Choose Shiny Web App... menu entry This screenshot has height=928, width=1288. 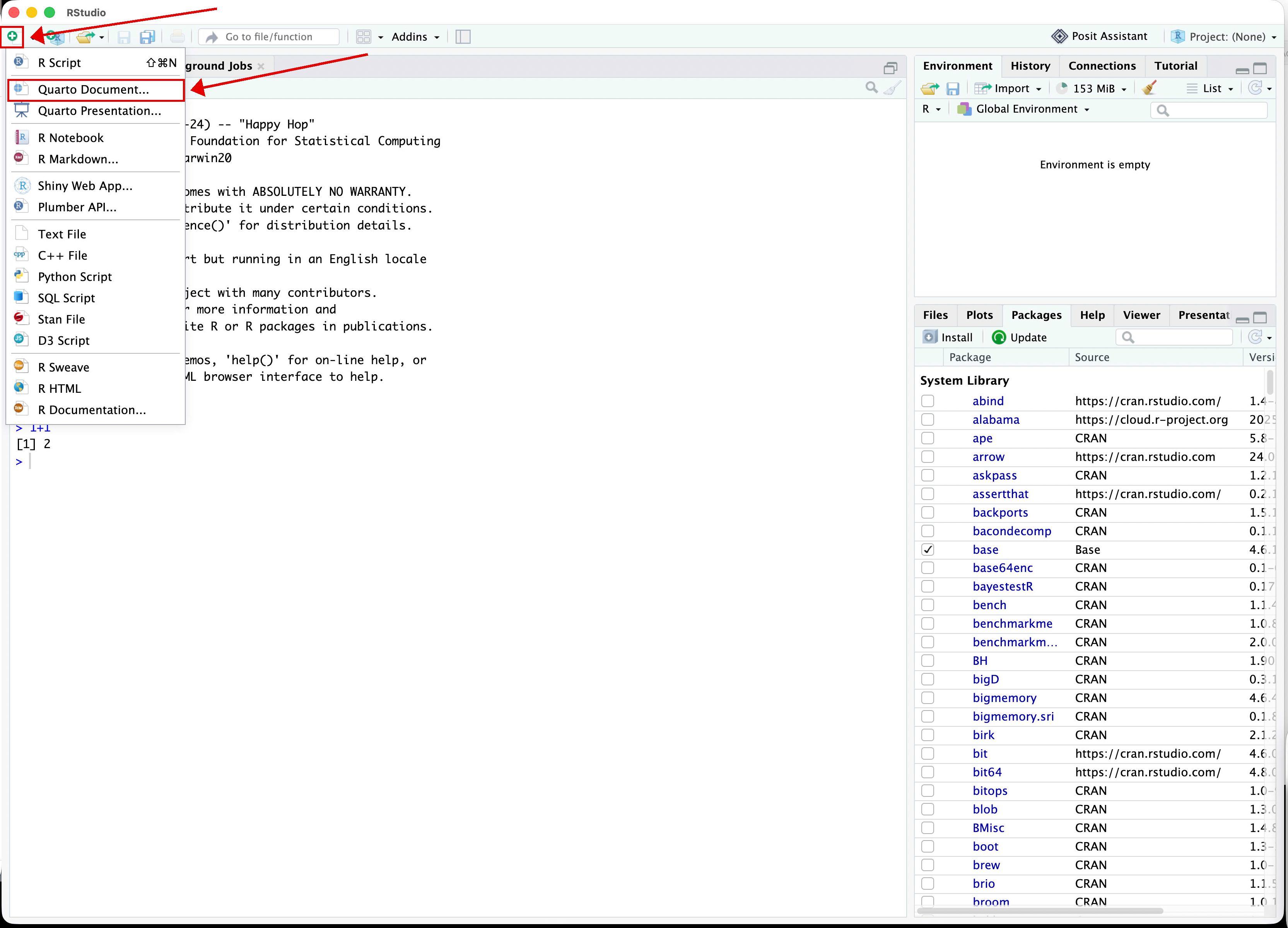tap(96, 186)
